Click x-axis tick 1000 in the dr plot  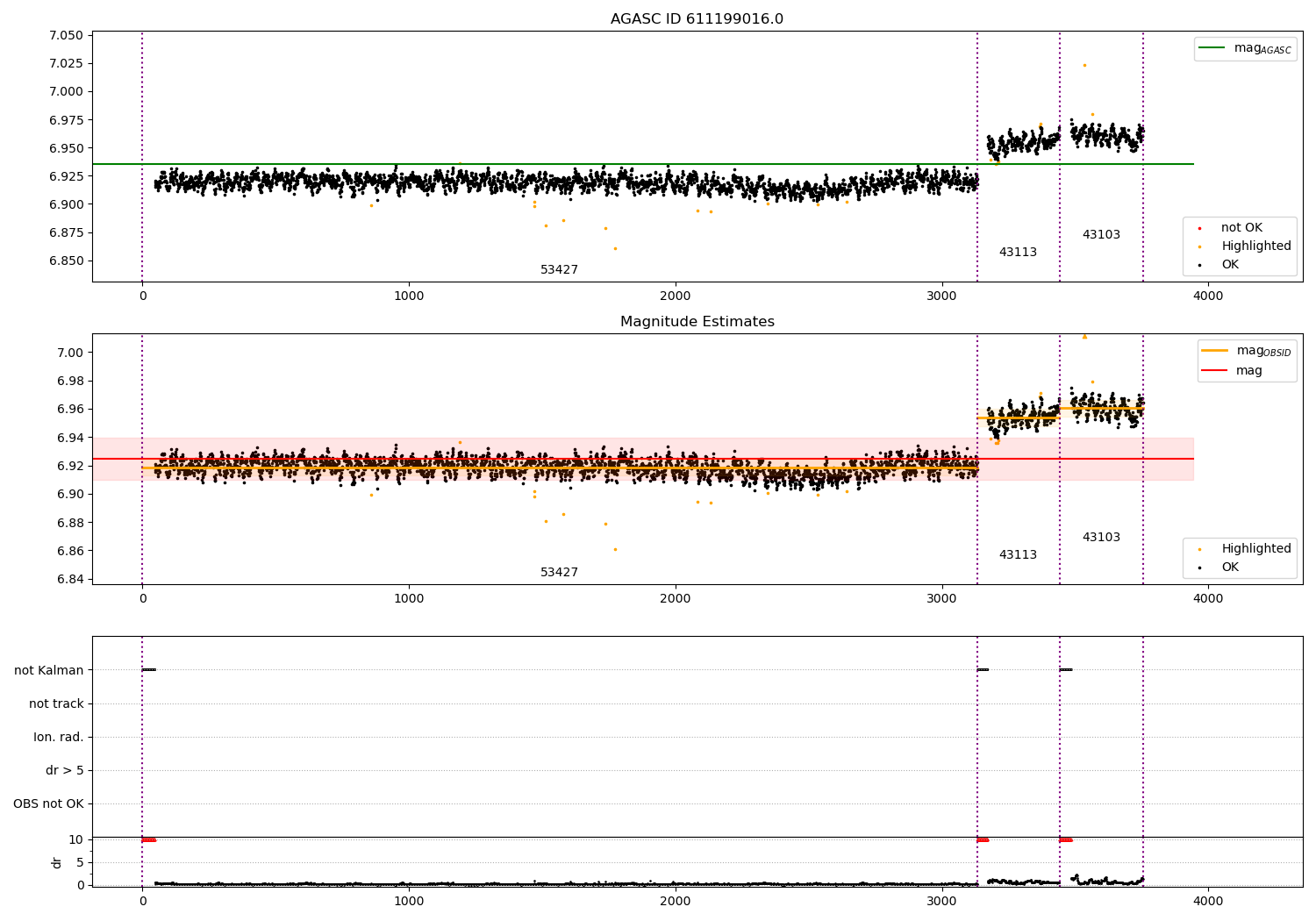click(x=409, y=902)
